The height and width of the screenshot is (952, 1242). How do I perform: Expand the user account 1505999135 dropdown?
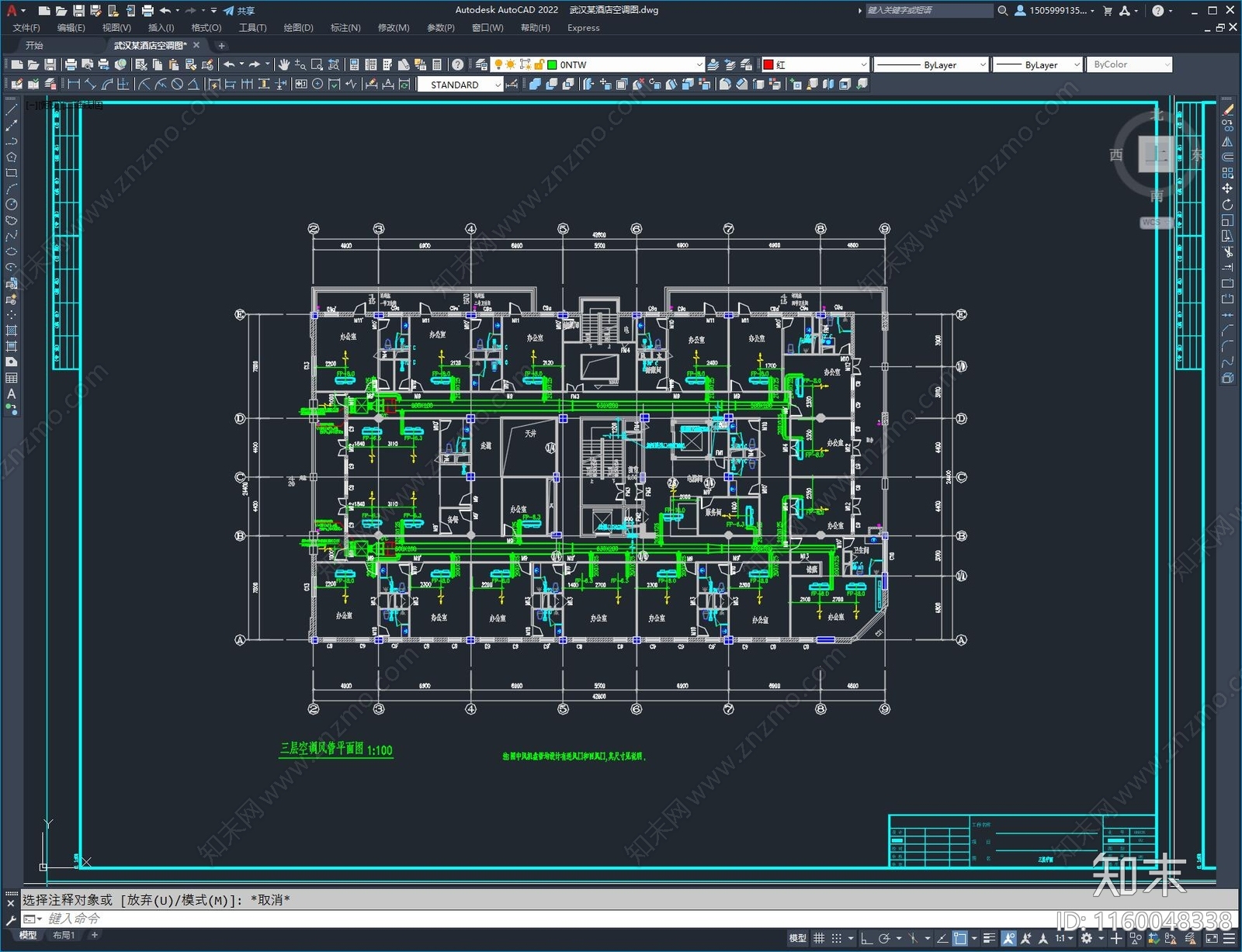tap(1055, 10)
